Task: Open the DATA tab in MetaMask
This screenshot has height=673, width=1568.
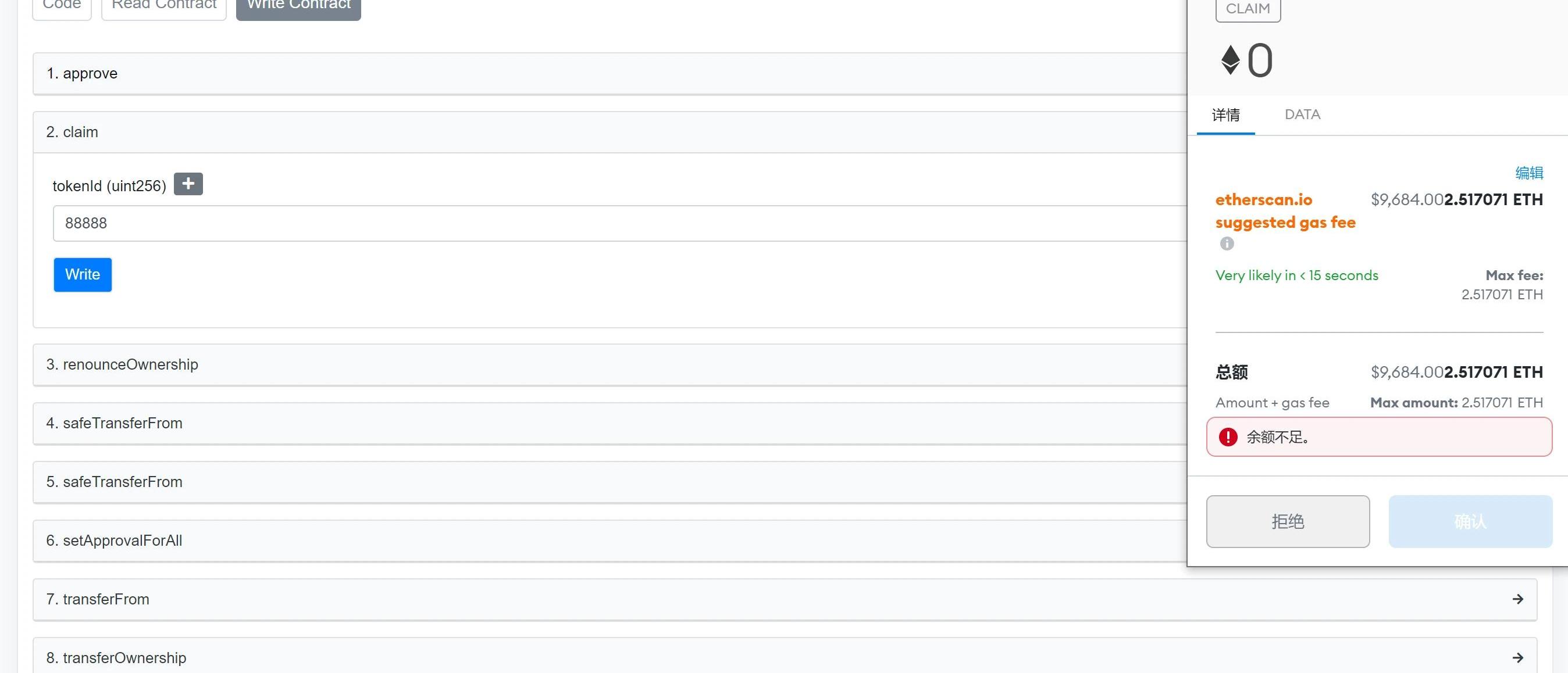Action: click(x=1302, y=114)
